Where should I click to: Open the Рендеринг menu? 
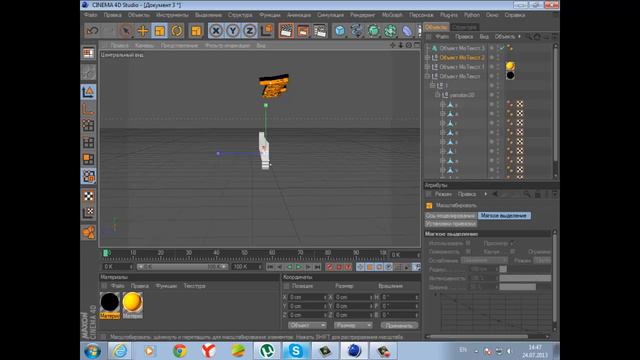[x=362, y=15]
